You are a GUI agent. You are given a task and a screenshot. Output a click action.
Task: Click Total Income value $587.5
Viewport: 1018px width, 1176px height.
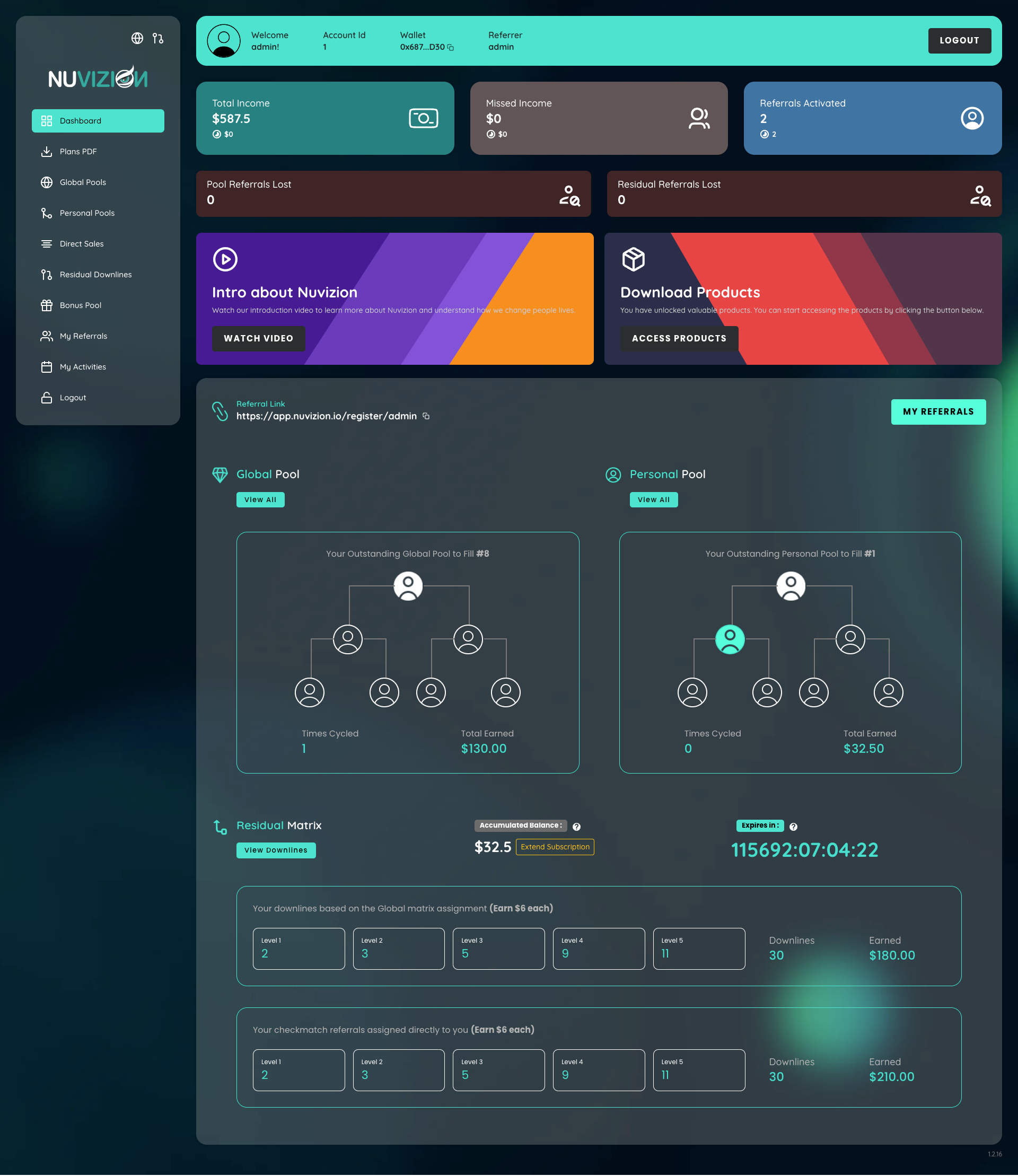coord(231,118)
